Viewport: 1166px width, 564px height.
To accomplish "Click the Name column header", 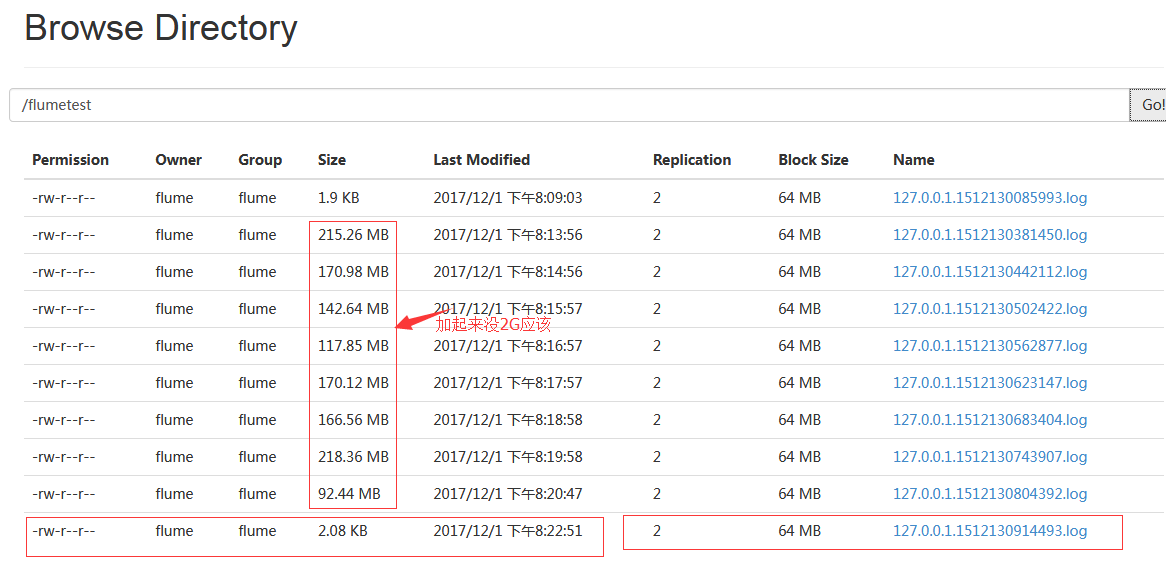I will pos(913,160).
